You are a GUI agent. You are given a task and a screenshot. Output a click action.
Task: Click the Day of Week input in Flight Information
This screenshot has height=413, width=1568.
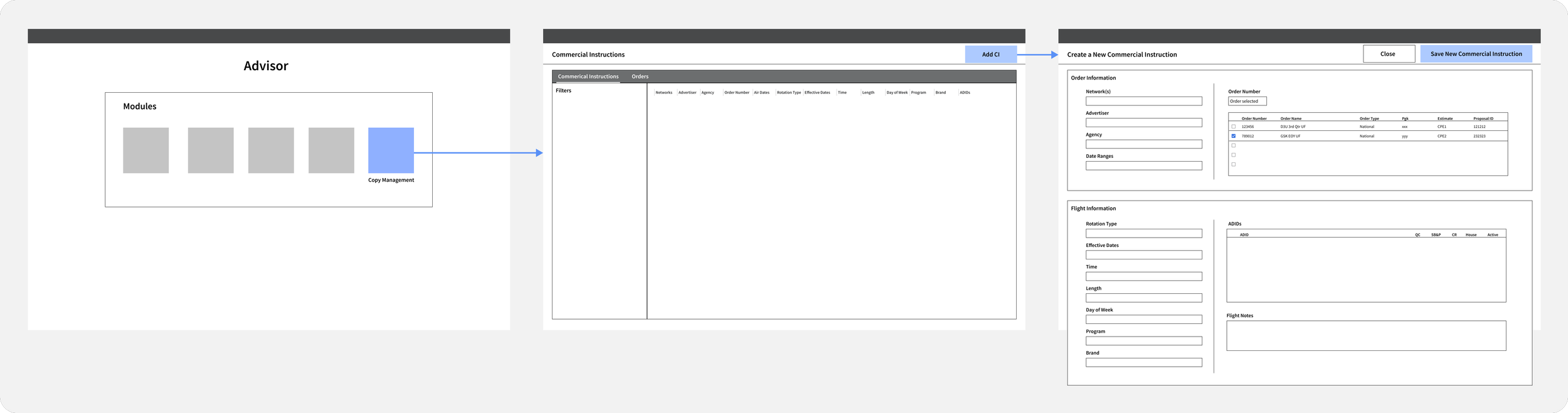(1143, 320)
